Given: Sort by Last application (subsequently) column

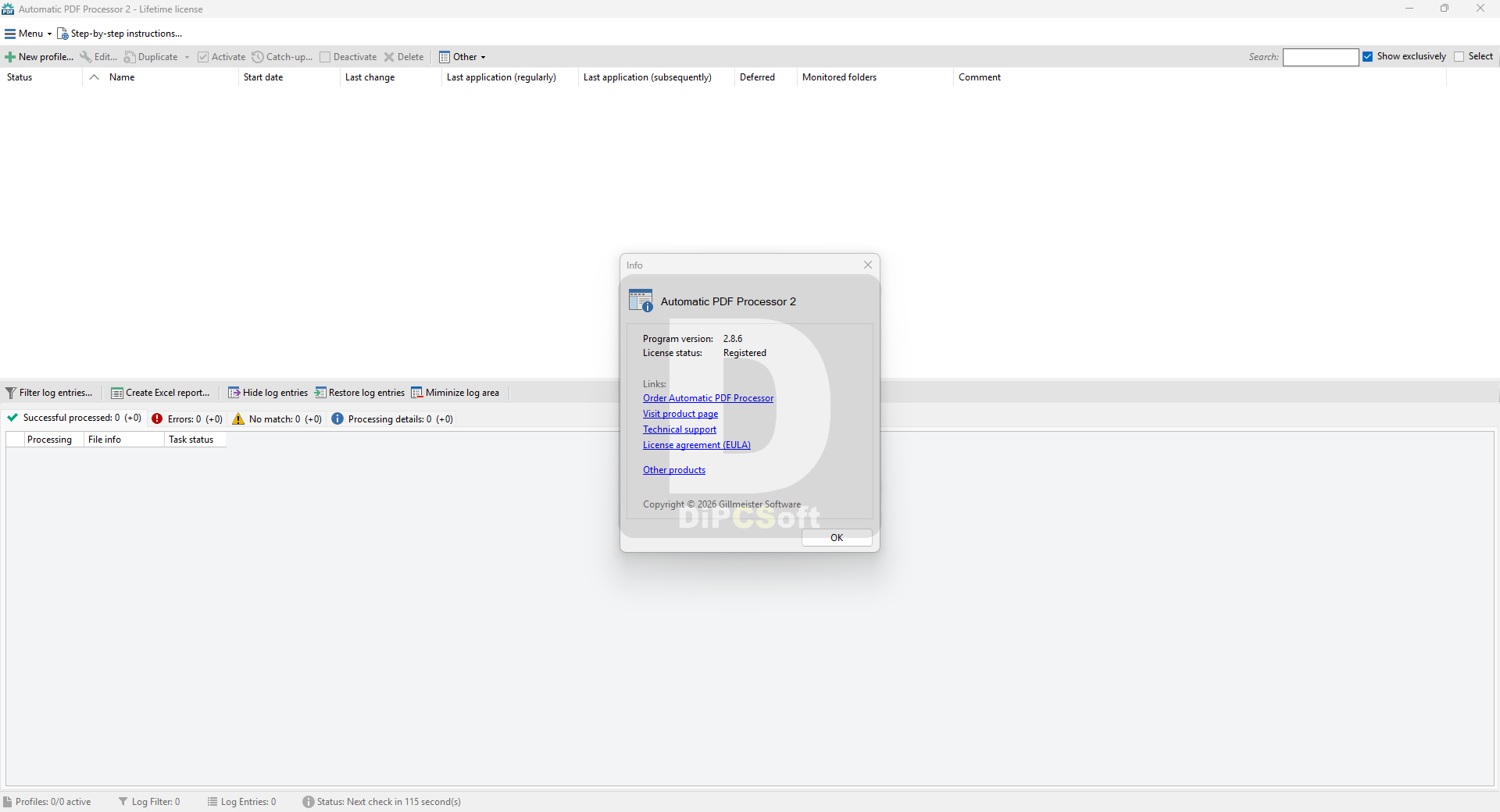Looking at the screenshot, I should pyautogui.click(x=656, y=77).
